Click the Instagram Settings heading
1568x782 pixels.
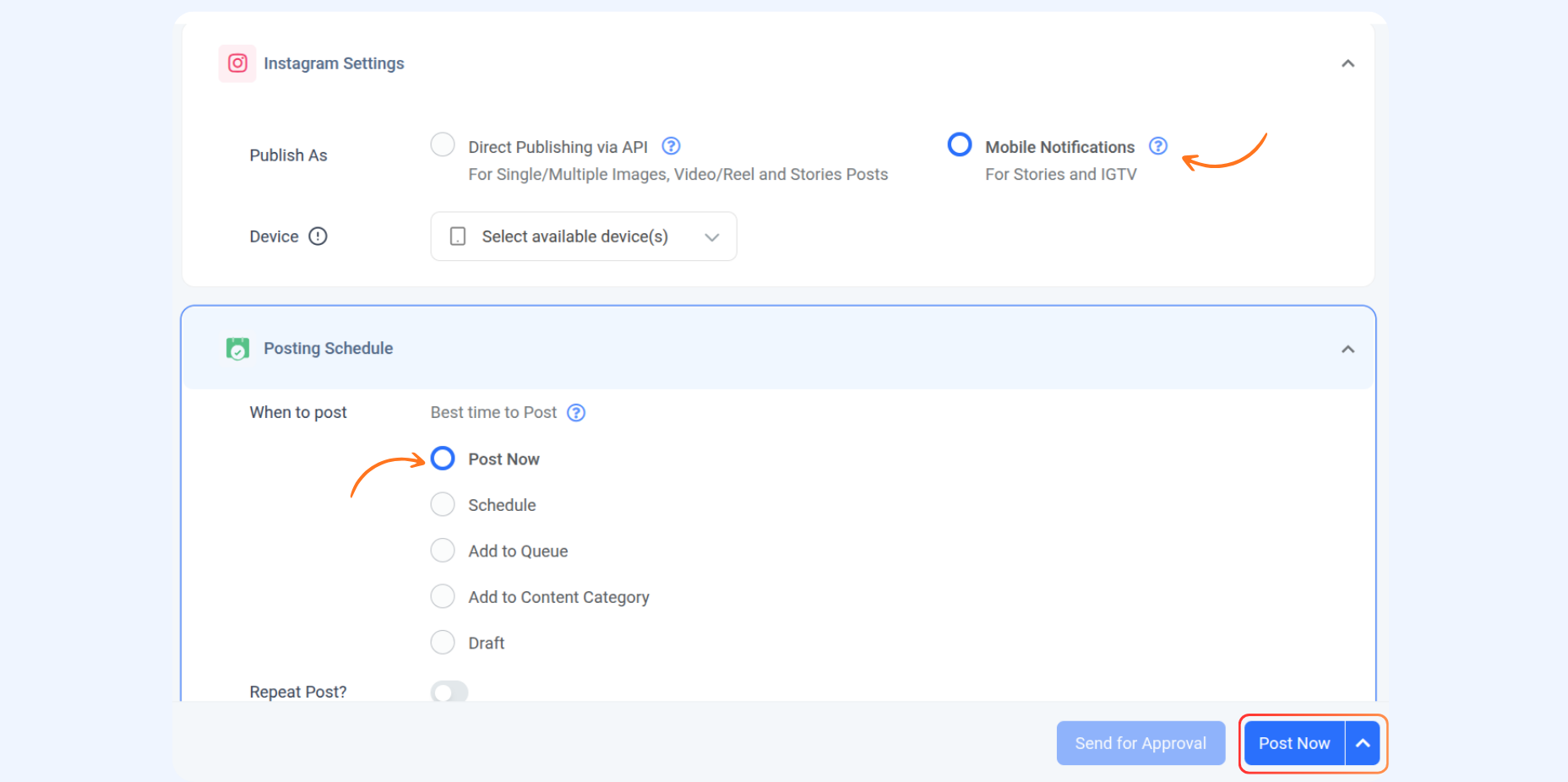click(334, 63)
